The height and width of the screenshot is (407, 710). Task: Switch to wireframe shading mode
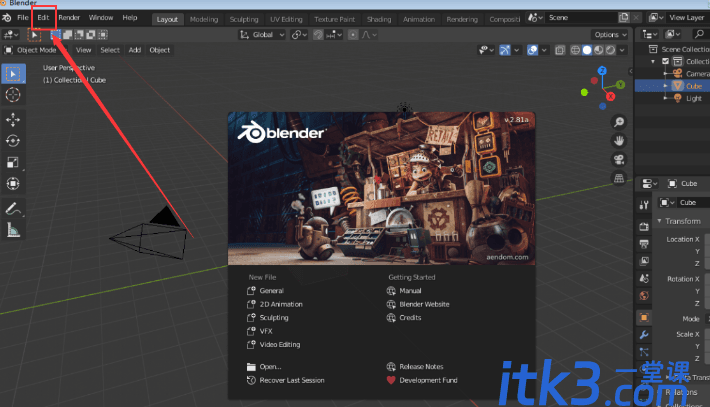[575, 50]
